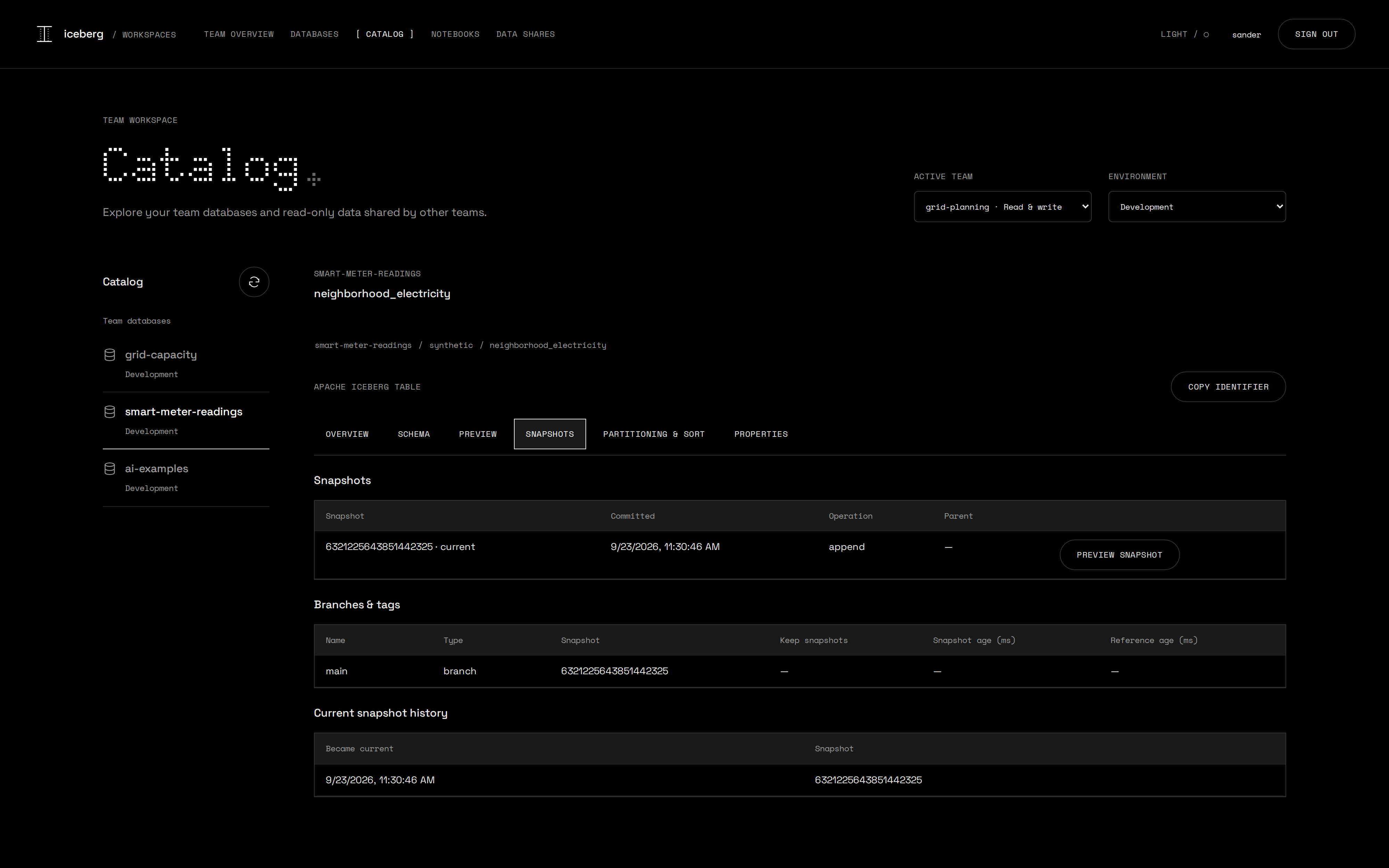Click the Parent column header
1389x868 pixels.
(x=958, y=516)
